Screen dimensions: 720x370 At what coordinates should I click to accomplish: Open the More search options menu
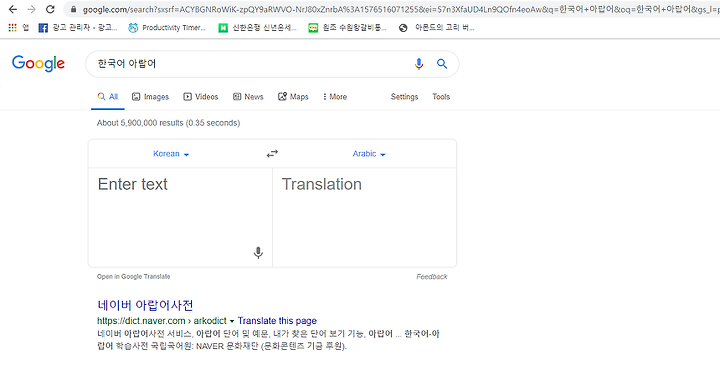point(335,97)
